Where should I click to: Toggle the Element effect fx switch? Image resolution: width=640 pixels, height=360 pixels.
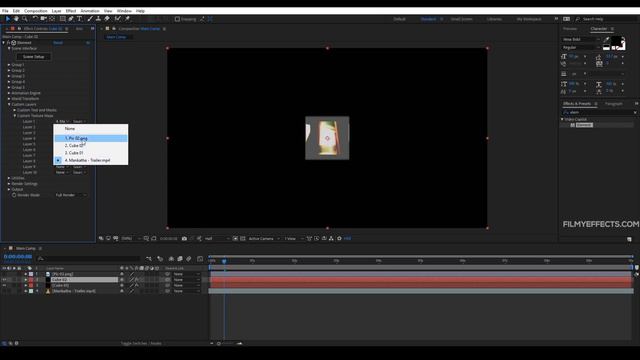coord(8,42)
